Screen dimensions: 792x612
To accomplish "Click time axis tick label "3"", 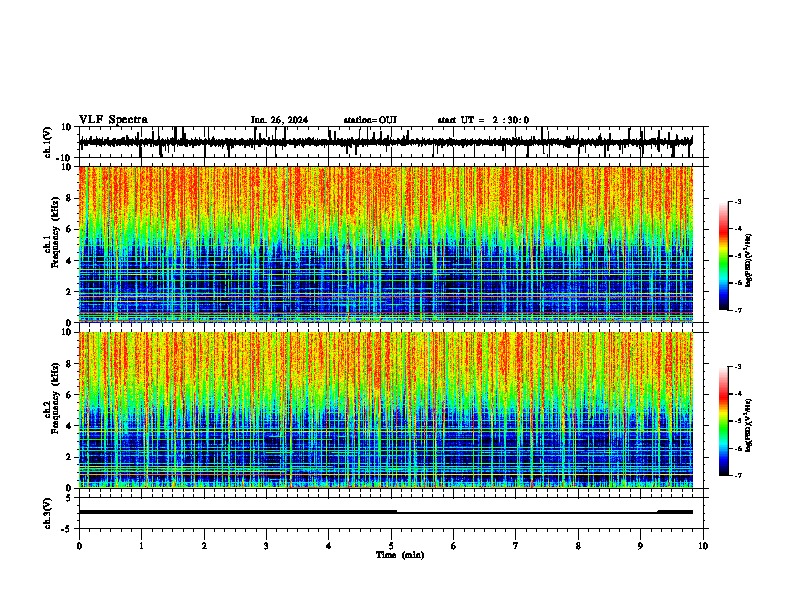I will pyautogui.click(x=266, y=546).
